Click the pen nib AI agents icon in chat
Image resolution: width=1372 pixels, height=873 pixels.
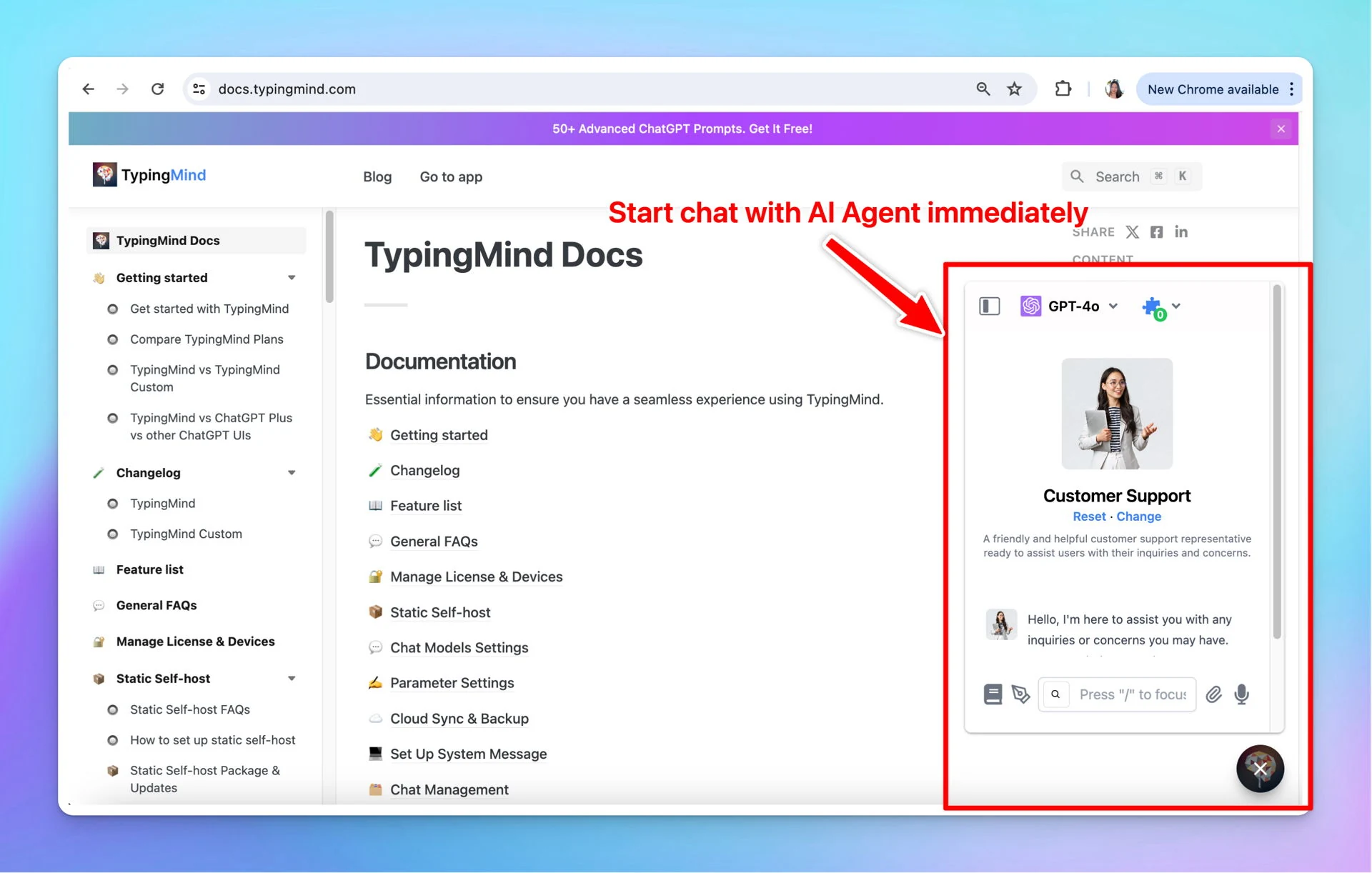[x=1021, y=694]
